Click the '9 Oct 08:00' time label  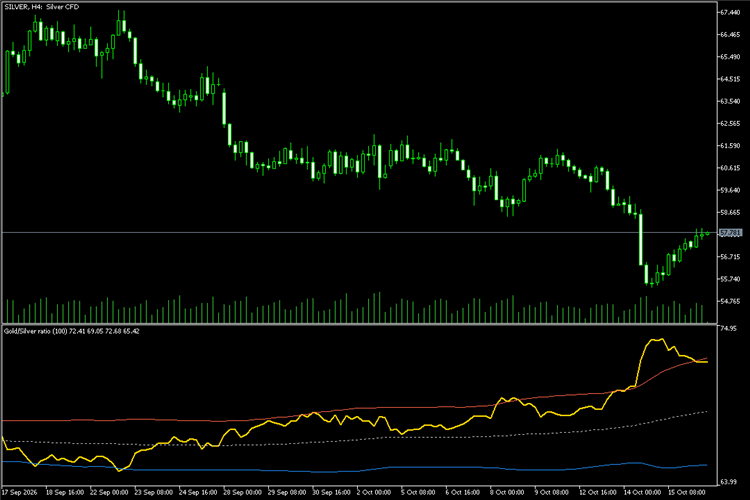coord(552,492)
